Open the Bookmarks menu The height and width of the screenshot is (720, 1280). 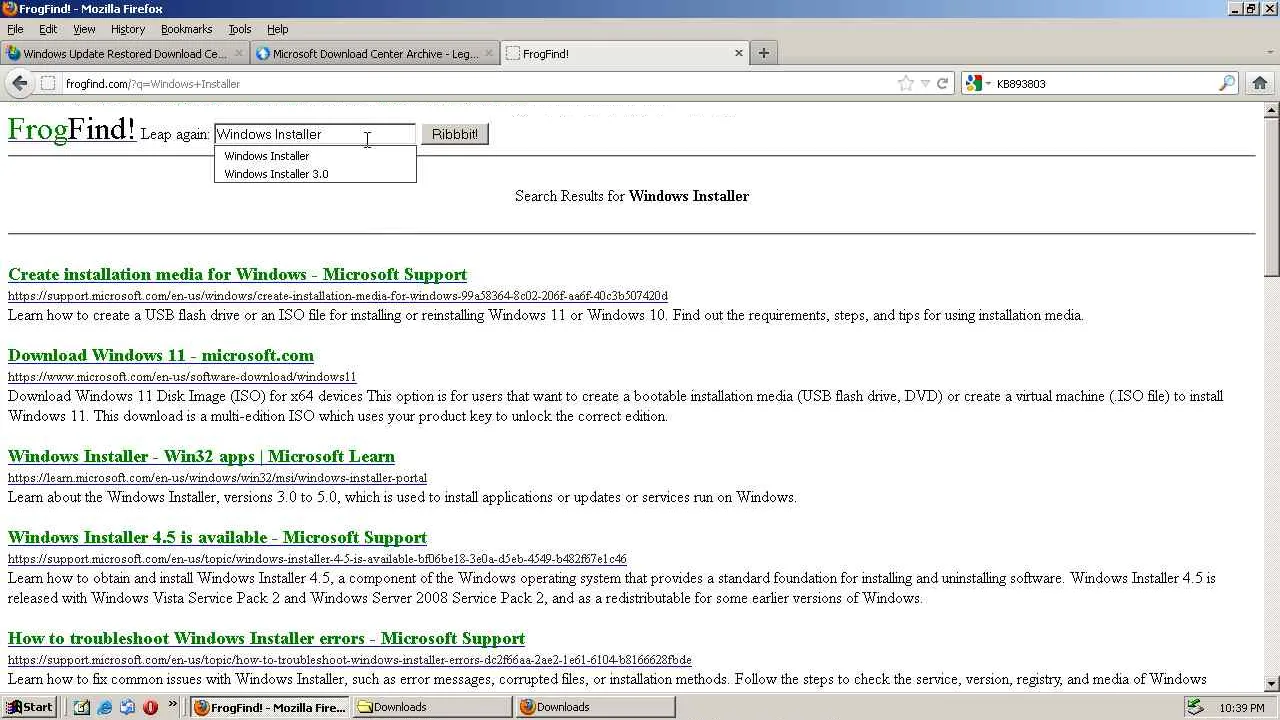point(187,29)
